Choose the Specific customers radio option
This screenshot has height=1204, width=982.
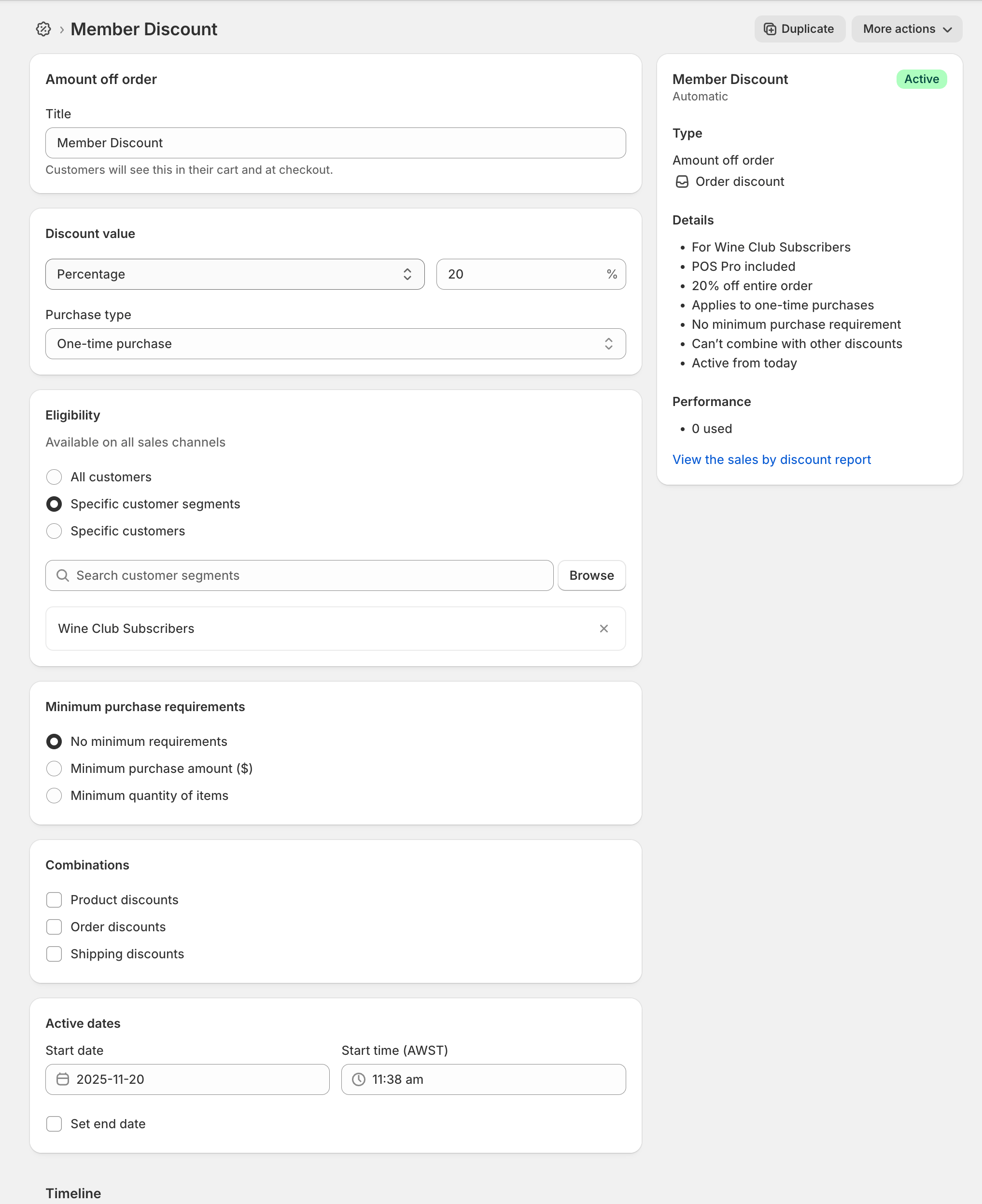(54, 531)
